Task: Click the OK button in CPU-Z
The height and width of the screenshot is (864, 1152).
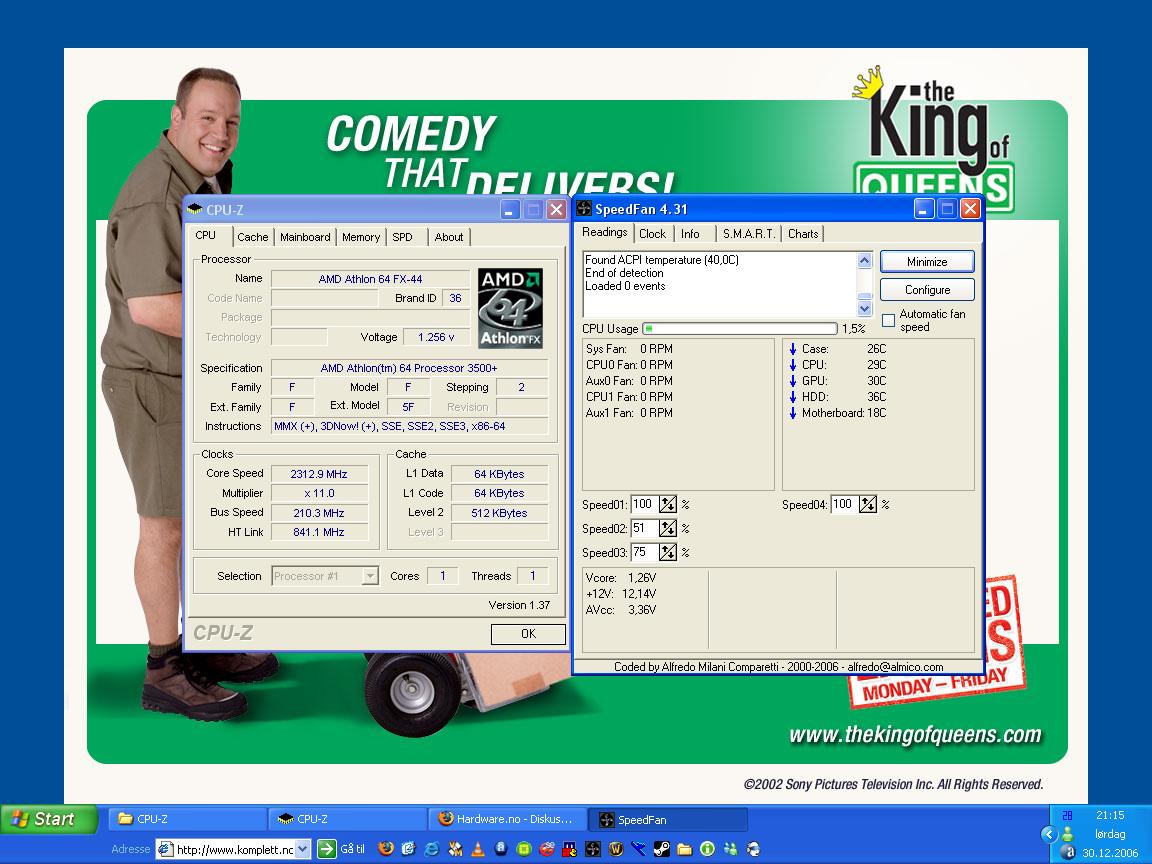Action: [528, 633]
